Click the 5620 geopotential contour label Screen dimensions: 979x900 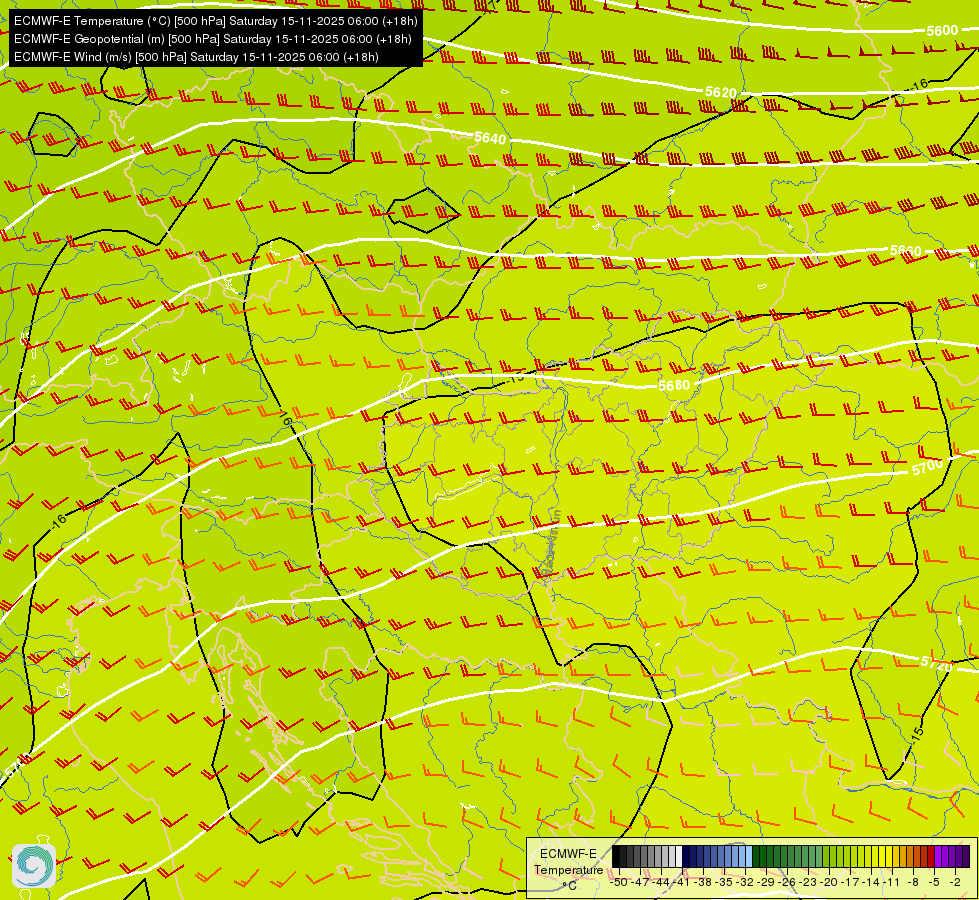pos(721,92)
